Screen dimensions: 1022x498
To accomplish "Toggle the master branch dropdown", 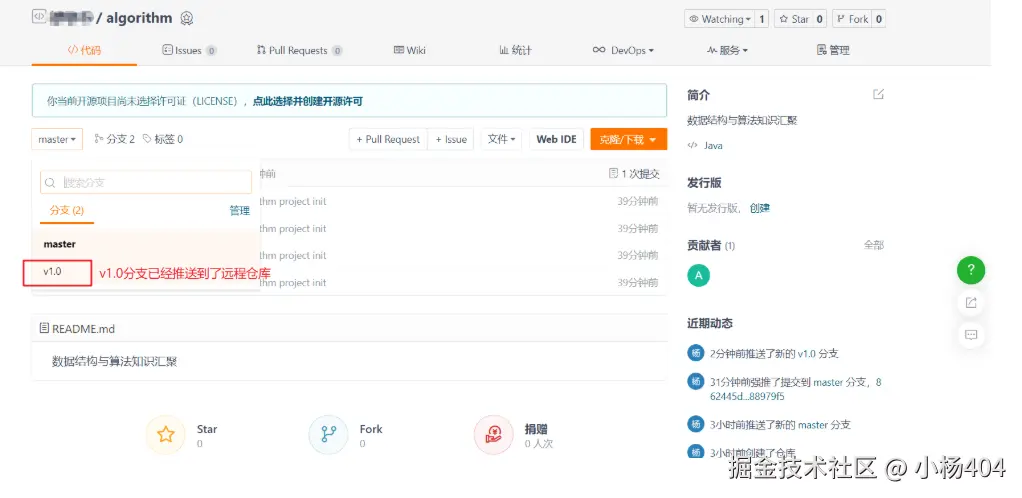I will pos(57,139).
